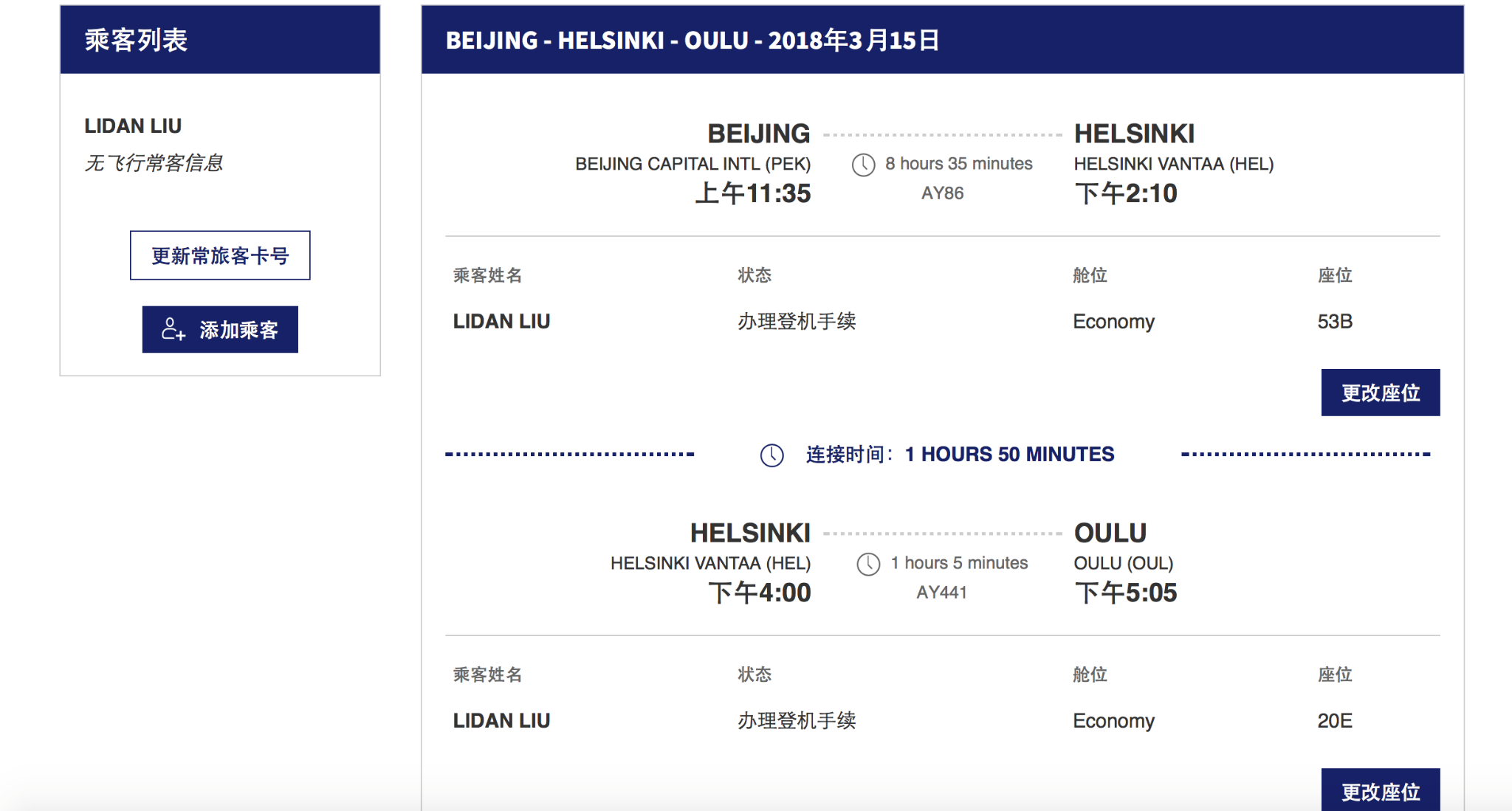Click 更改座位 for the Helsinki–Oulu flight

point(1380,791)
